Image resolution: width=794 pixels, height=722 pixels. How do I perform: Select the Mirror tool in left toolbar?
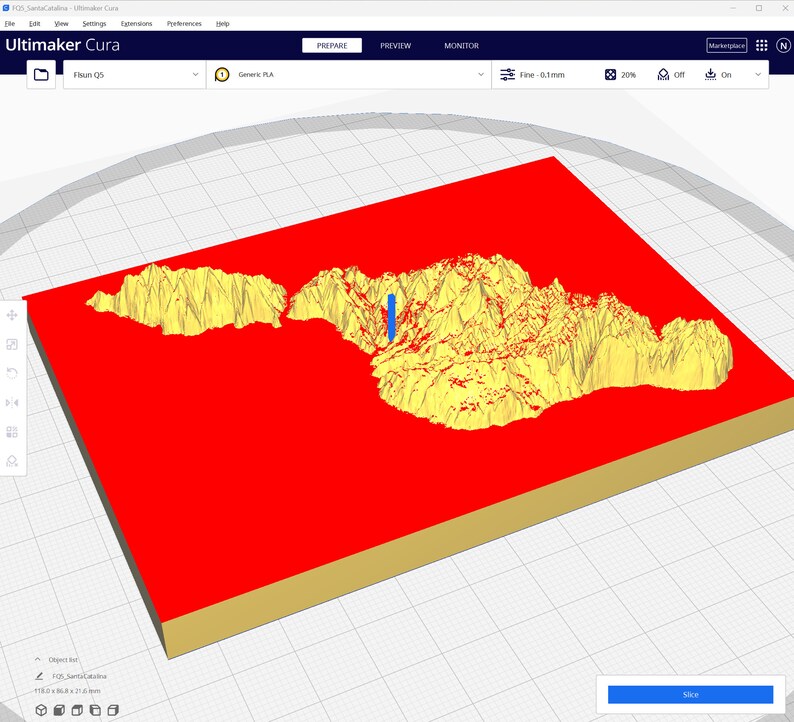(x=12, y=403)
